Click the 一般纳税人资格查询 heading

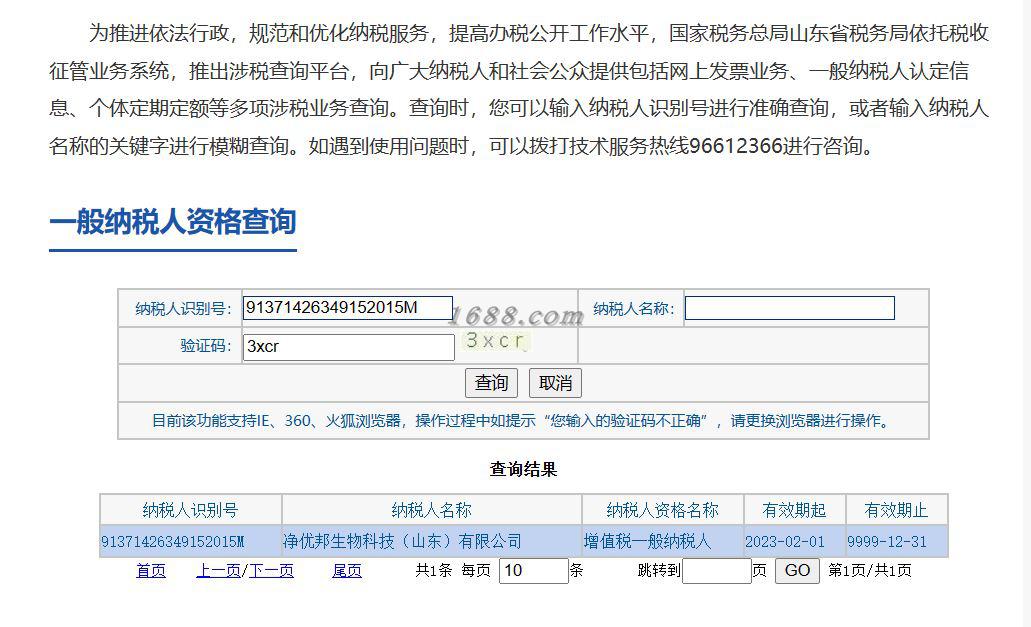click(173, 221)
